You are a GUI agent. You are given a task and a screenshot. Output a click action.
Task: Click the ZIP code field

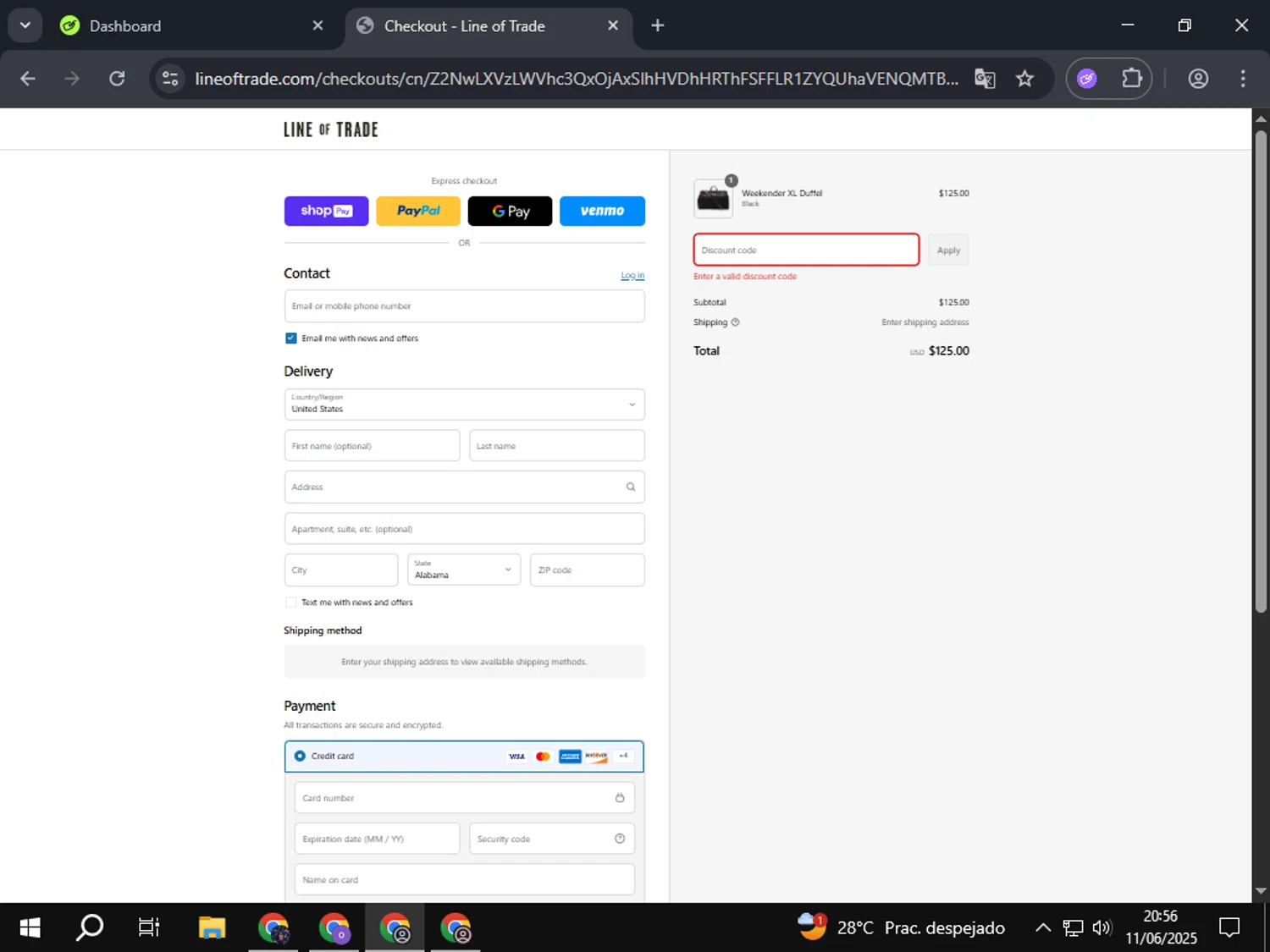tap(587, 570)
